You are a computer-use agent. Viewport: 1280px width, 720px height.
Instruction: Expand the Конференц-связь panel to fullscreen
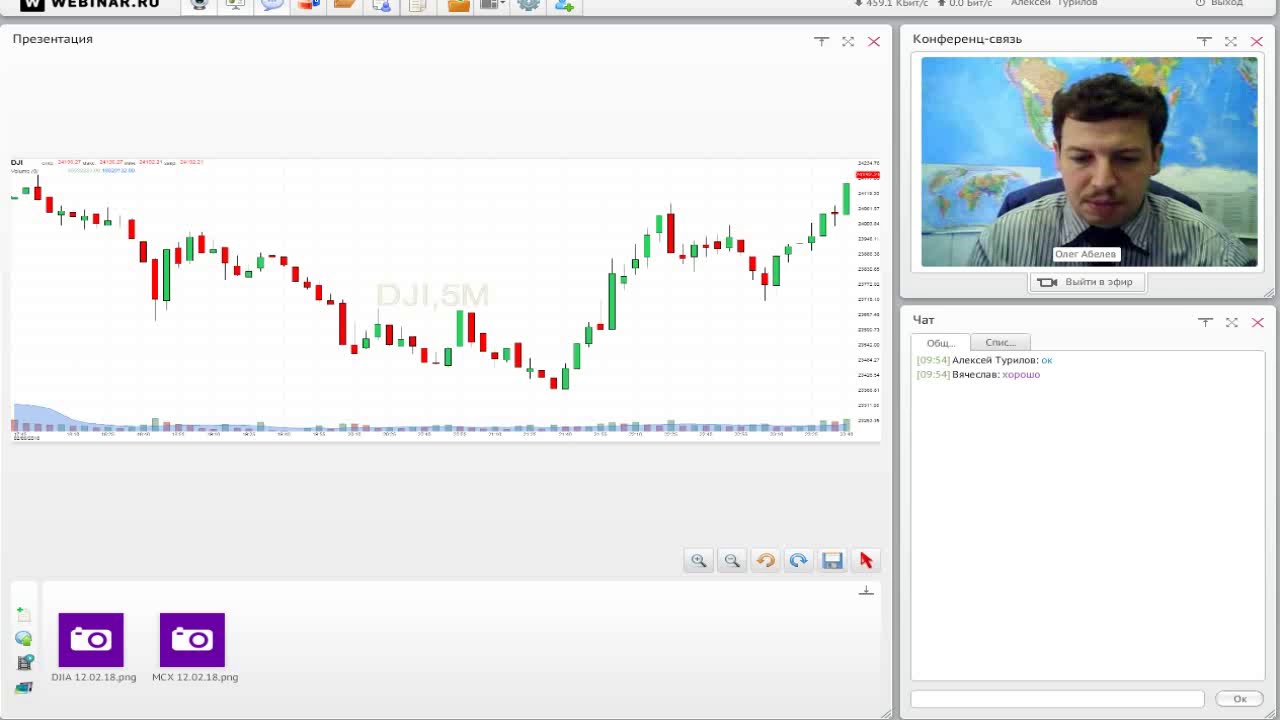[1231, 41]
